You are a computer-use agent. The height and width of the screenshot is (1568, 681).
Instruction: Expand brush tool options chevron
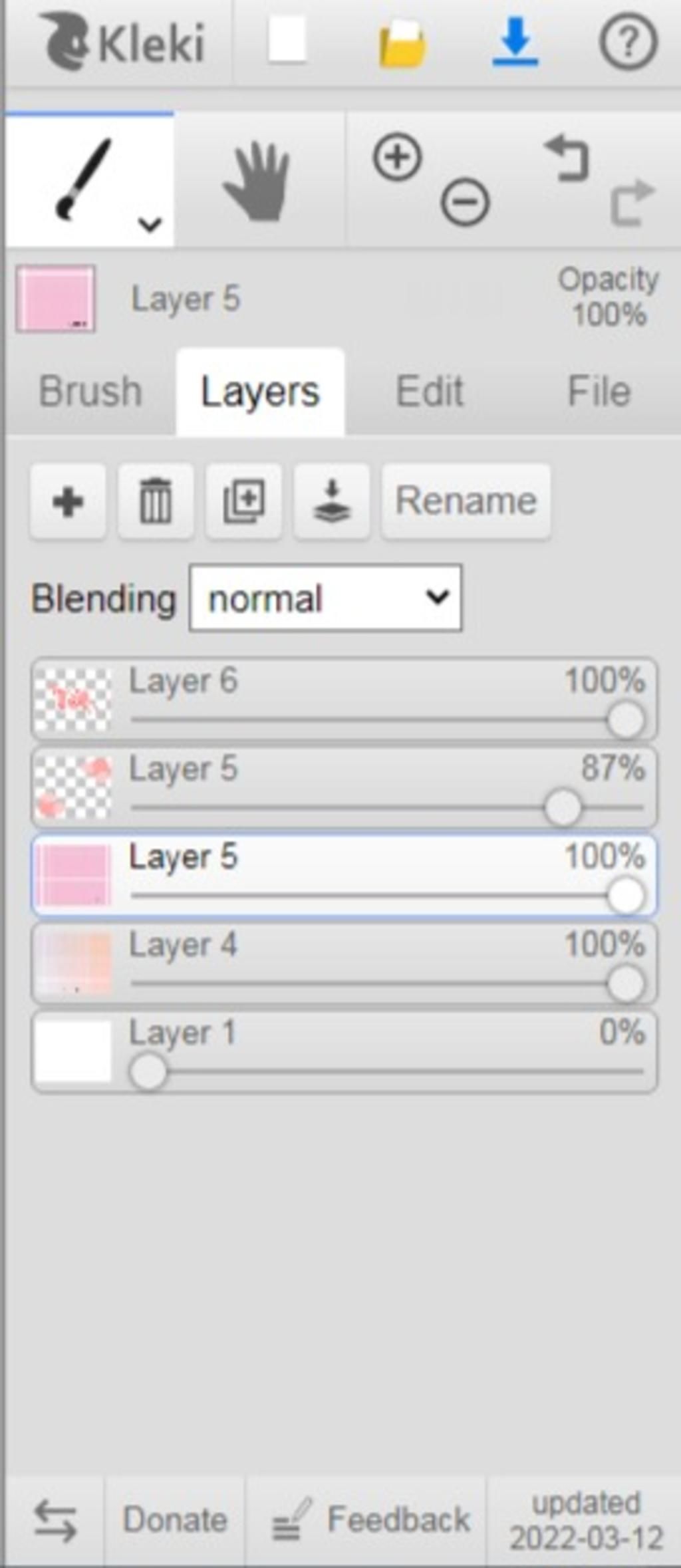150,224
